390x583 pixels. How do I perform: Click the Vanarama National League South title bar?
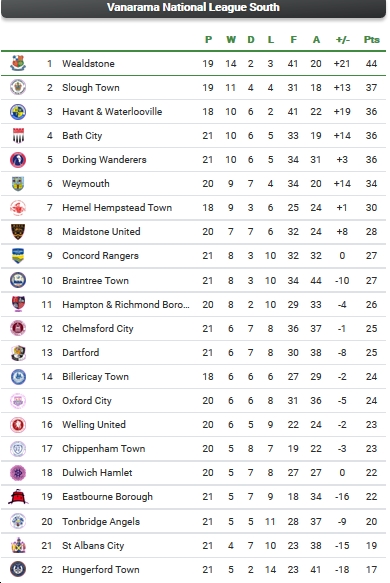coord(193,8)
